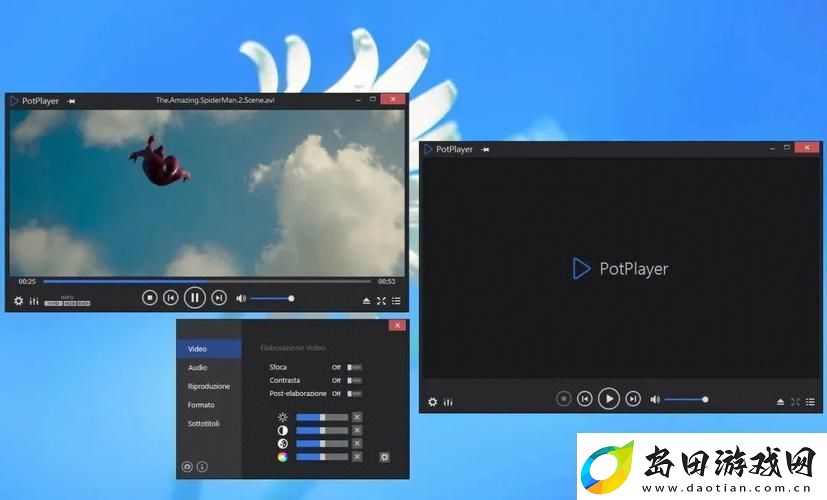Image resolution: width=827 pixels, height=500 pixels.
Task: Reset brightness with its X button
Action: (357, 417)
